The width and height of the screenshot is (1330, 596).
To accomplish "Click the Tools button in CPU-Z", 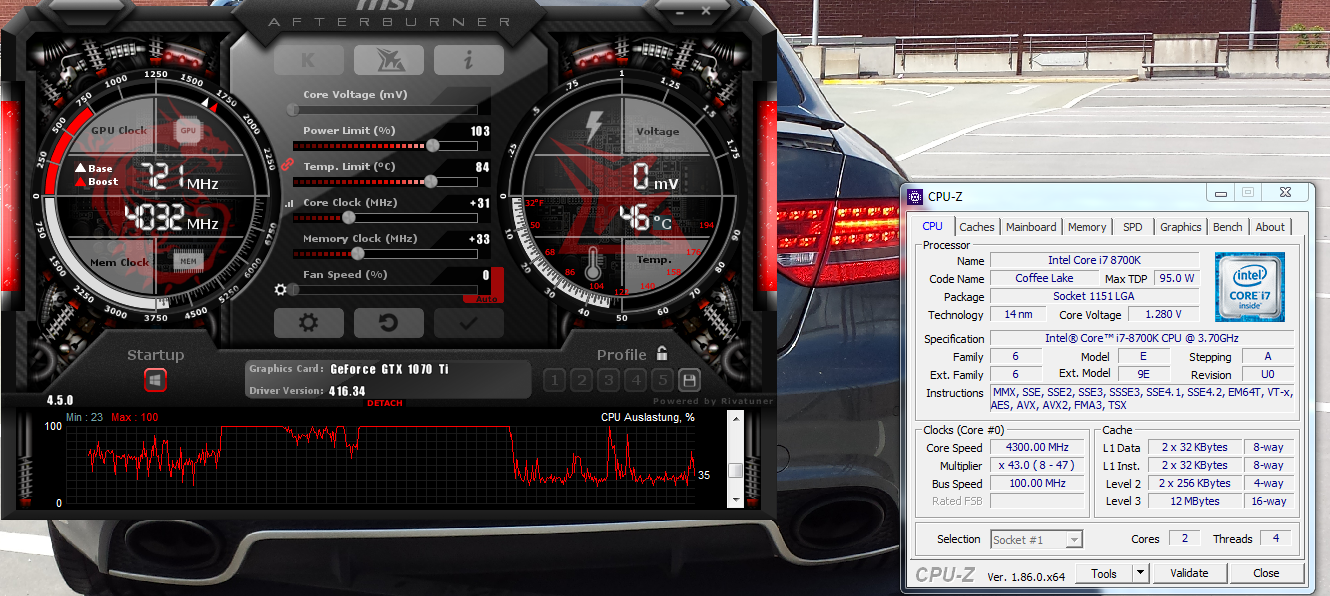I will [x=1104, y=573].
